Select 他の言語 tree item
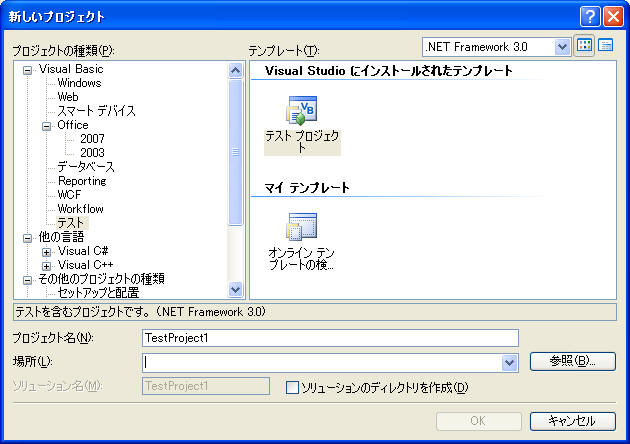Screen dimensions: 630x444 coord(61,237)
